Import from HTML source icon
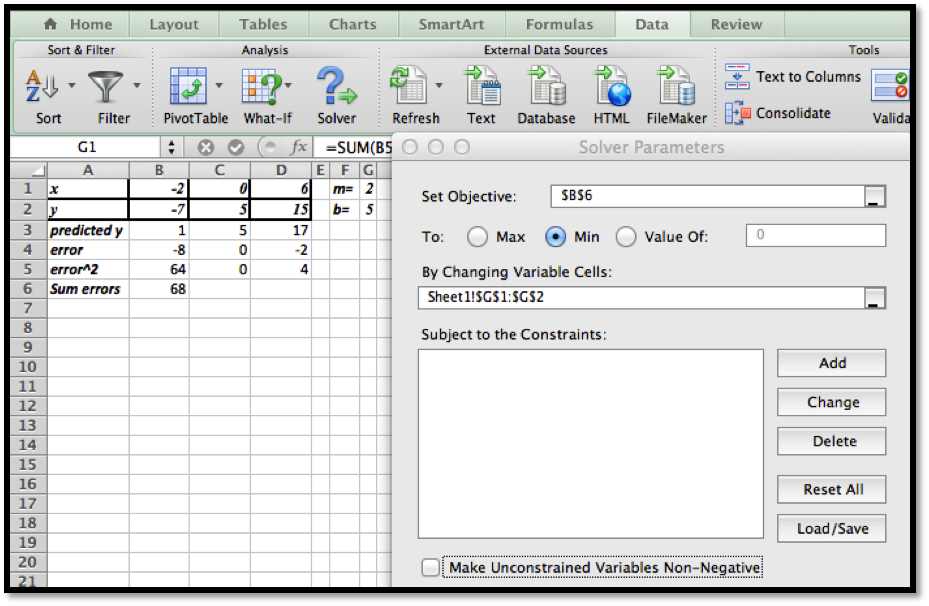This screenshot has height=606, width=929. [x=611, y=87]
